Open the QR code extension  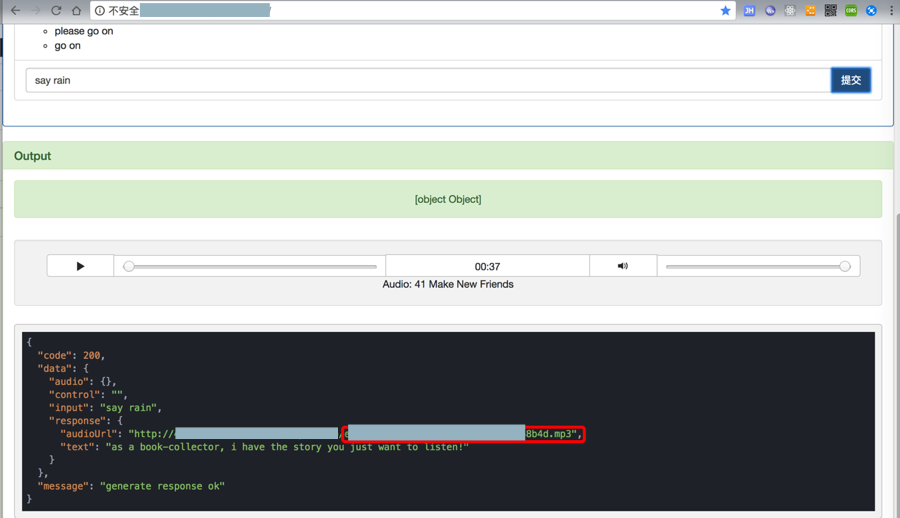pyautogui.click(x=831, y=10)
